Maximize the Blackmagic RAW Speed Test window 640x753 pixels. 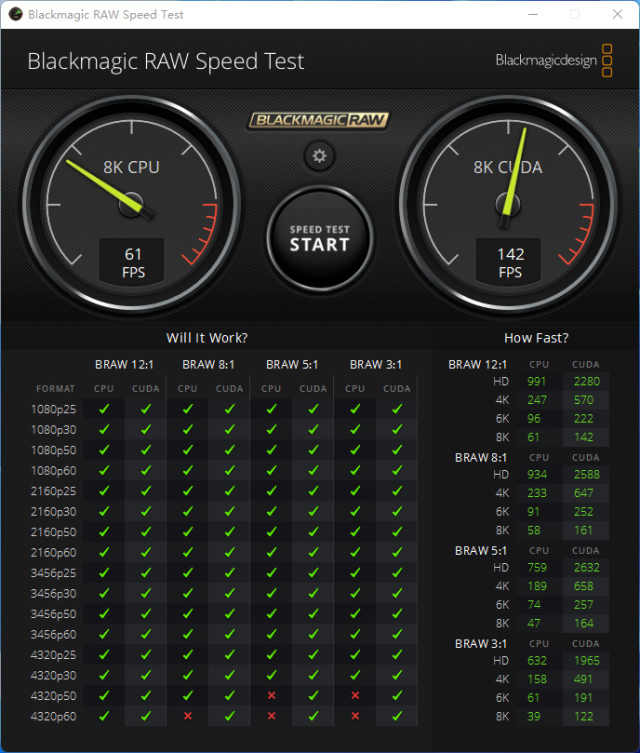tap(575, 14)
